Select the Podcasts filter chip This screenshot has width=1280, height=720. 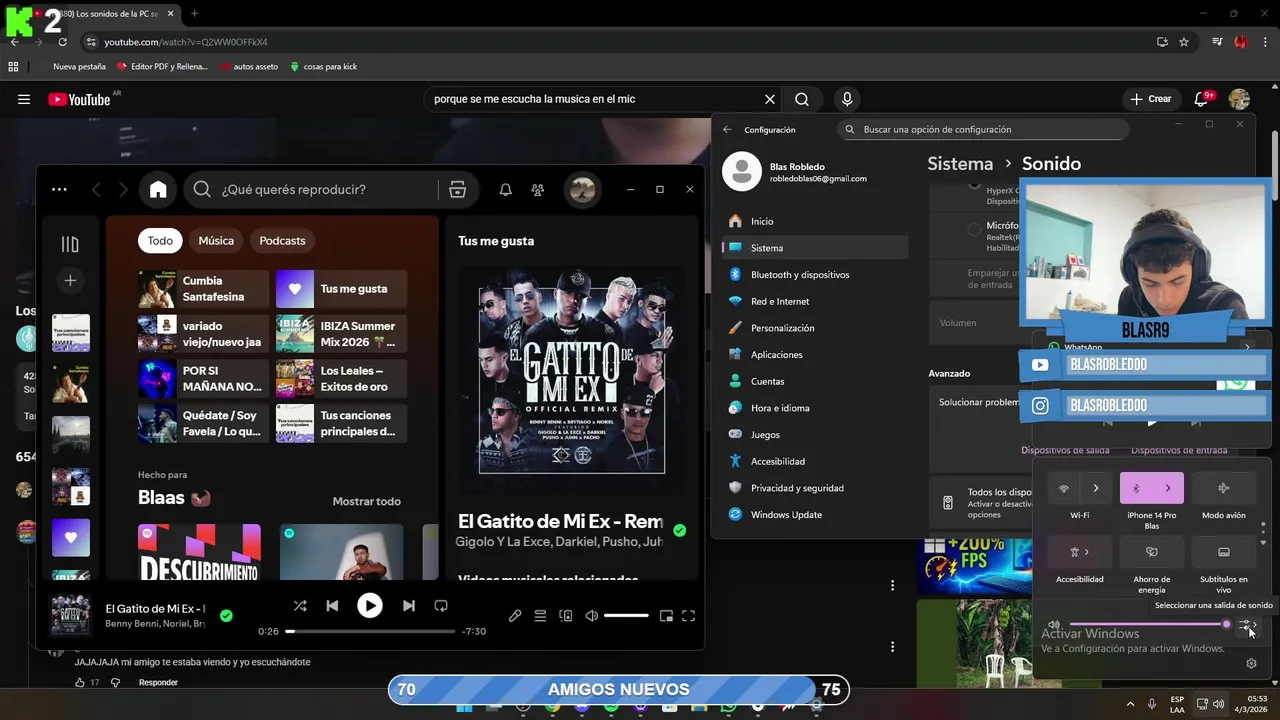click(x=282, y=240)
